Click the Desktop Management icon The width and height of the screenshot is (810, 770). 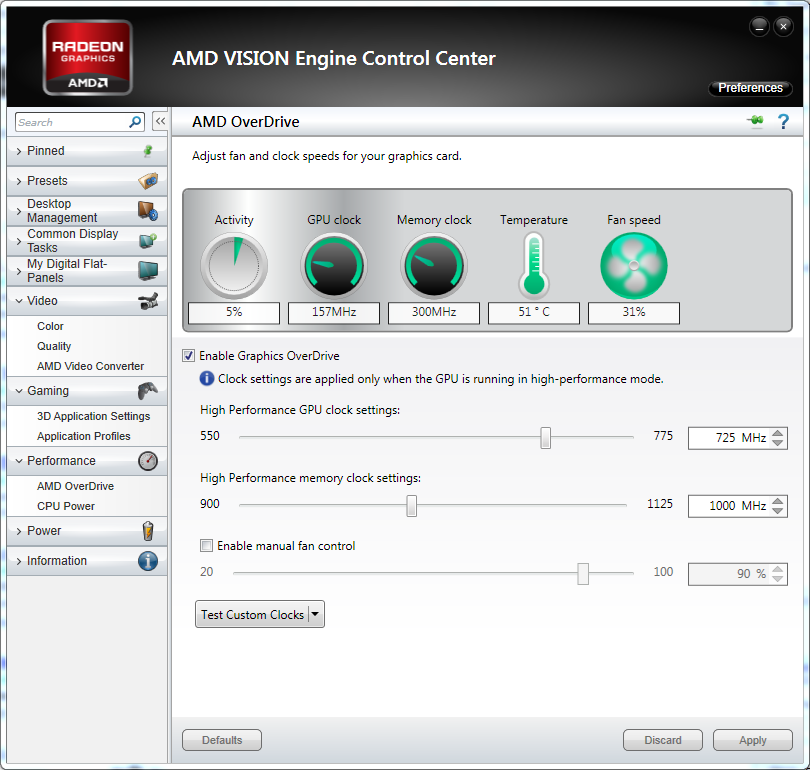point(148,211)
